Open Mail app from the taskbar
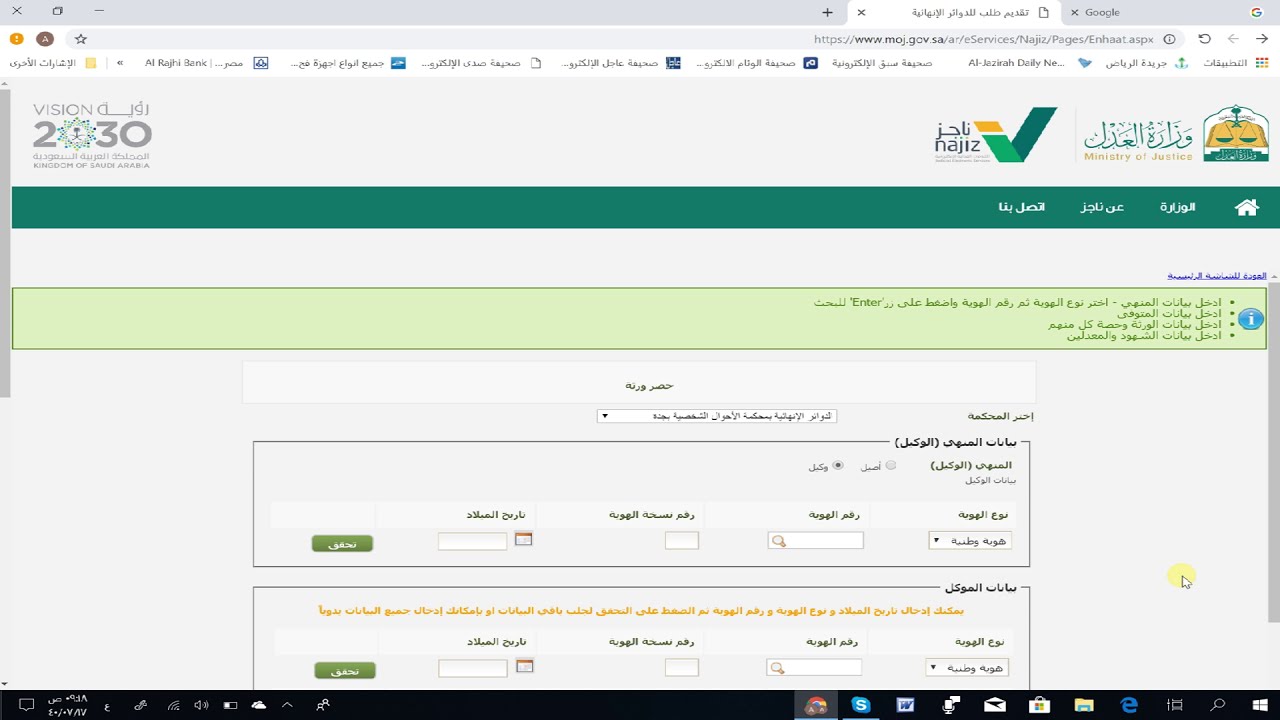1280x720 pixels. pyautogui.click(x=995, y=705)
